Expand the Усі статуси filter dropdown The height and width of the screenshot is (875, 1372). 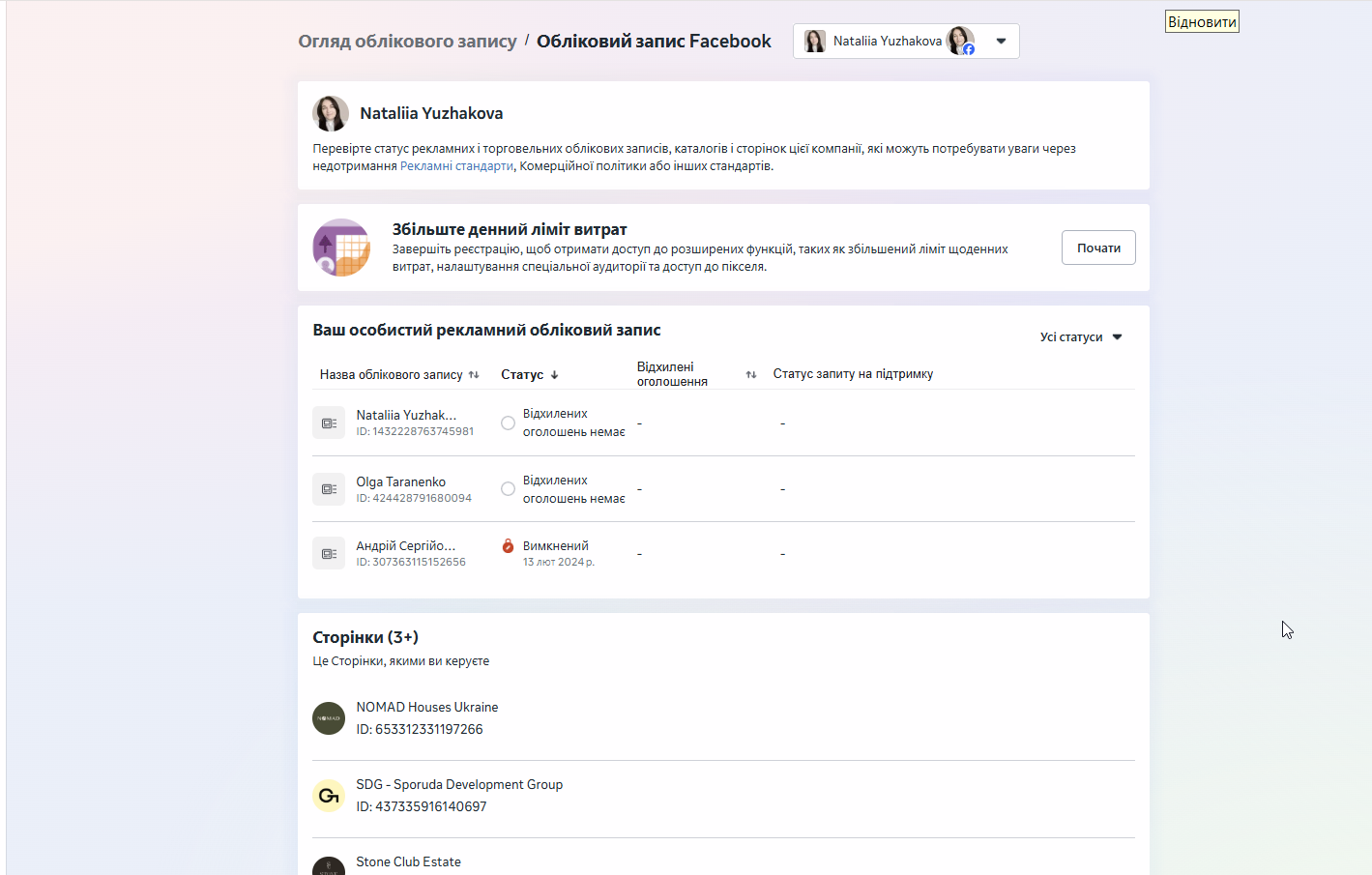pos(1081,337)
